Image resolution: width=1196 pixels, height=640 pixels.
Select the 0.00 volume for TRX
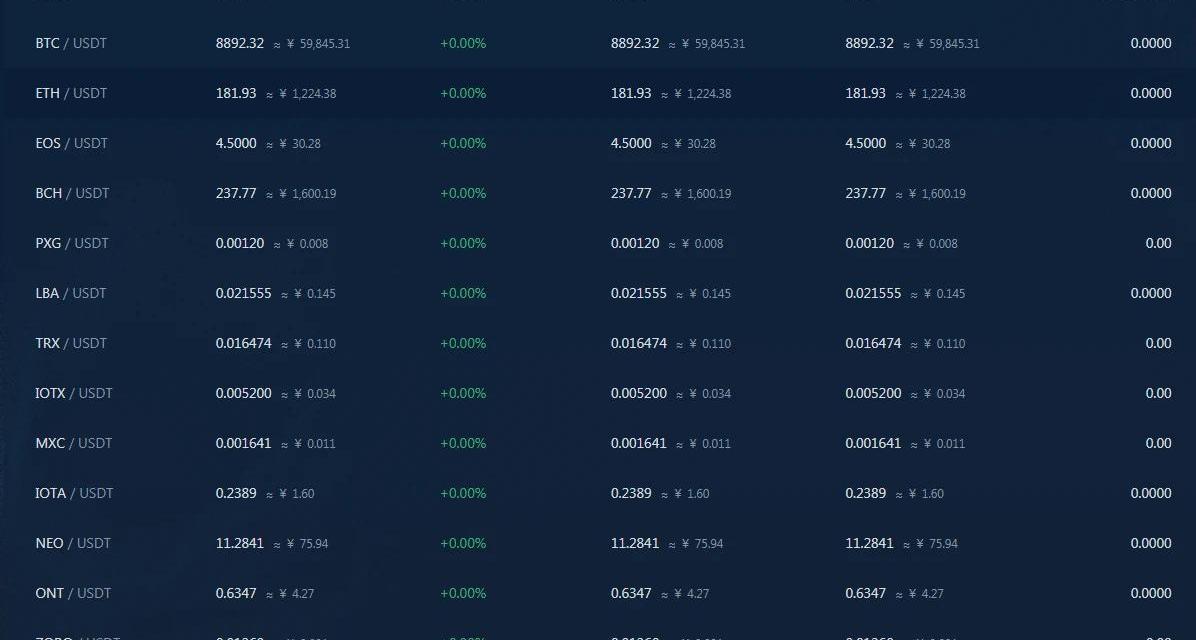pos(1159,343)
